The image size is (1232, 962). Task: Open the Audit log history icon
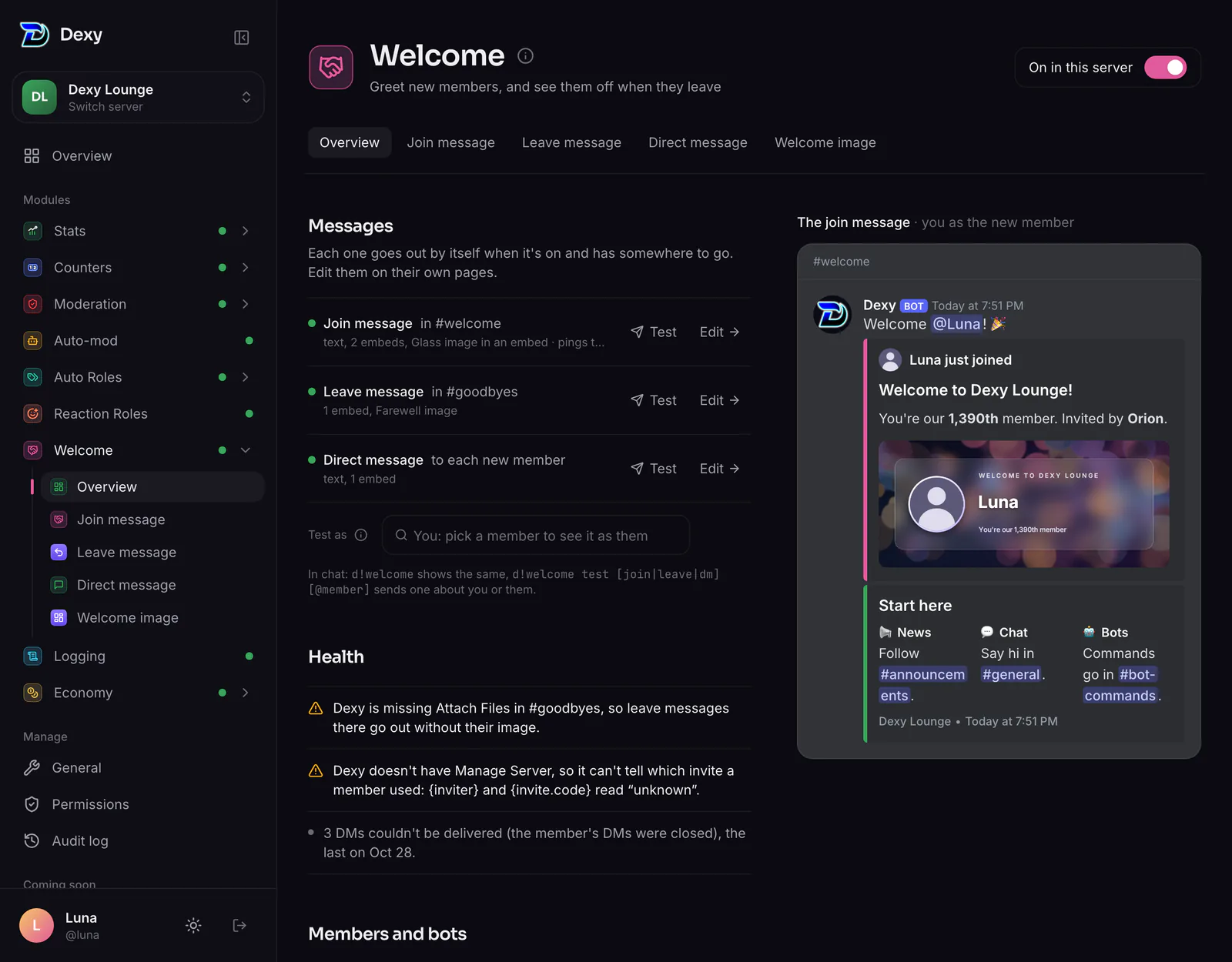[32, 840]
